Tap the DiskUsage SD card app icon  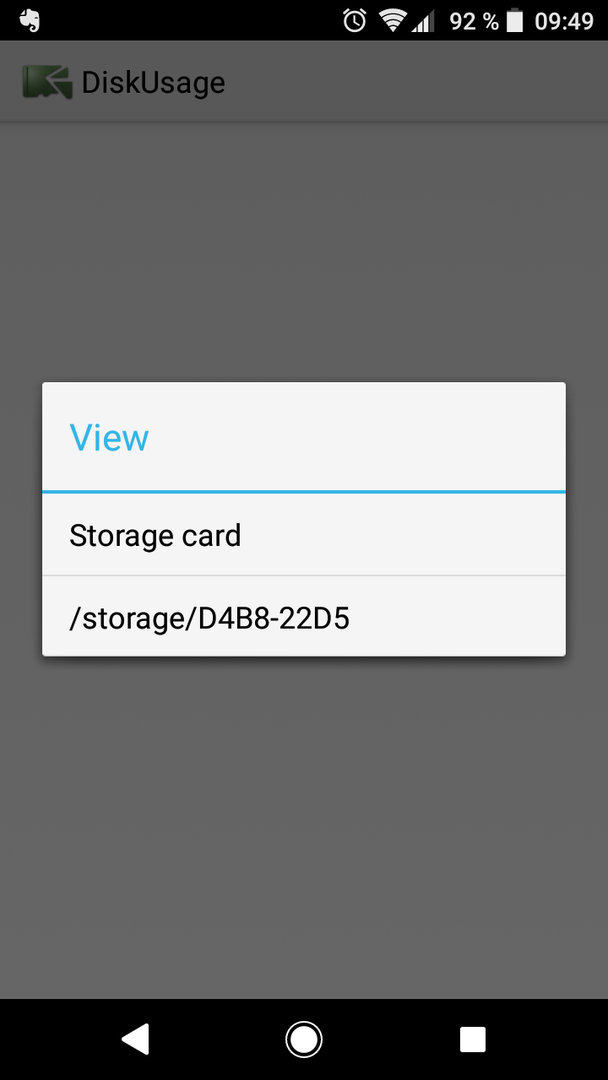47,83
